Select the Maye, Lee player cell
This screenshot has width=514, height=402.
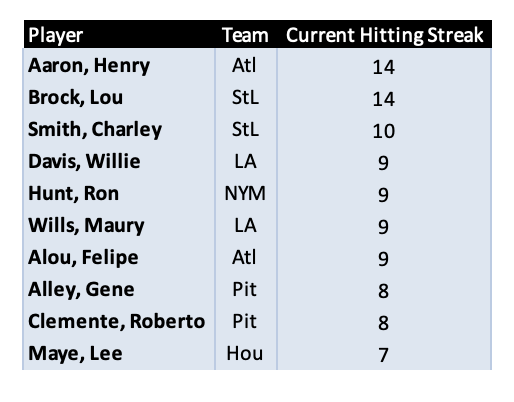[119, 353]
